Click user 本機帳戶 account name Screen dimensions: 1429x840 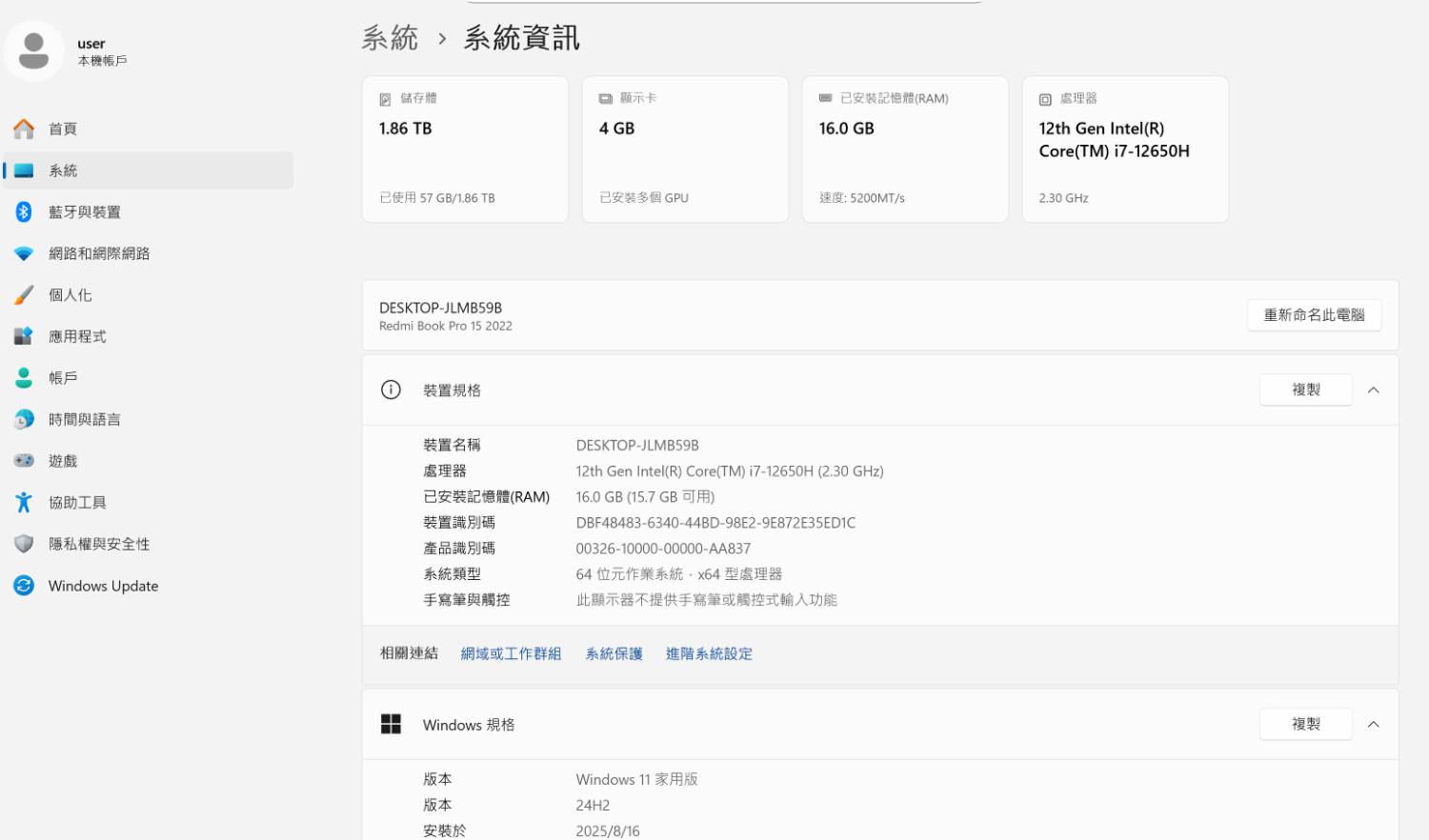[102, 51]
